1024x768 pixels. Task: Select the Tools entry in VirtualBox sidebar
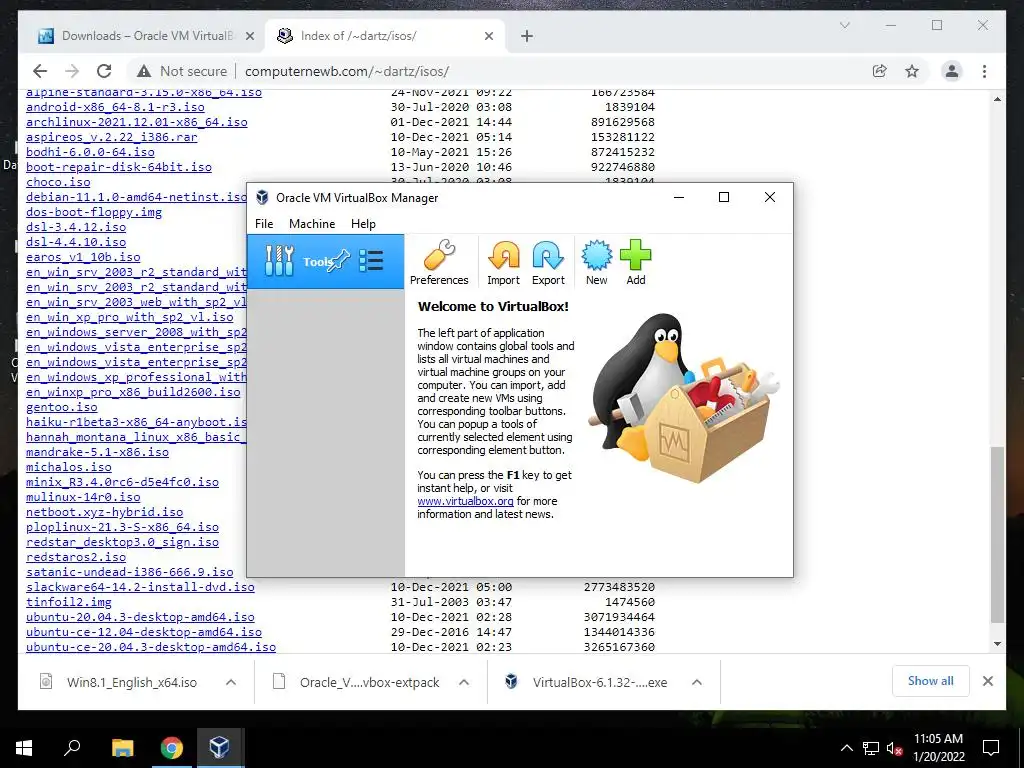pos(325,261)
